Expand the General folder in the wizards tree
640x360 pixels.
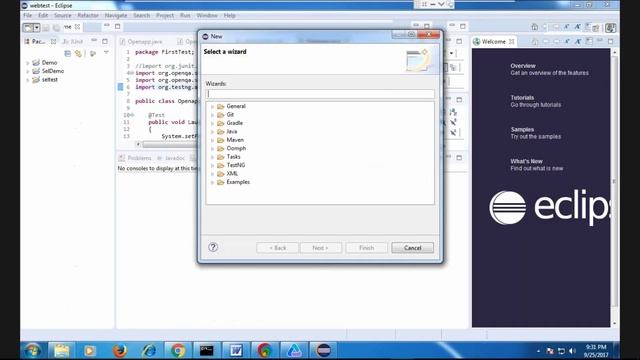[212, 107]
